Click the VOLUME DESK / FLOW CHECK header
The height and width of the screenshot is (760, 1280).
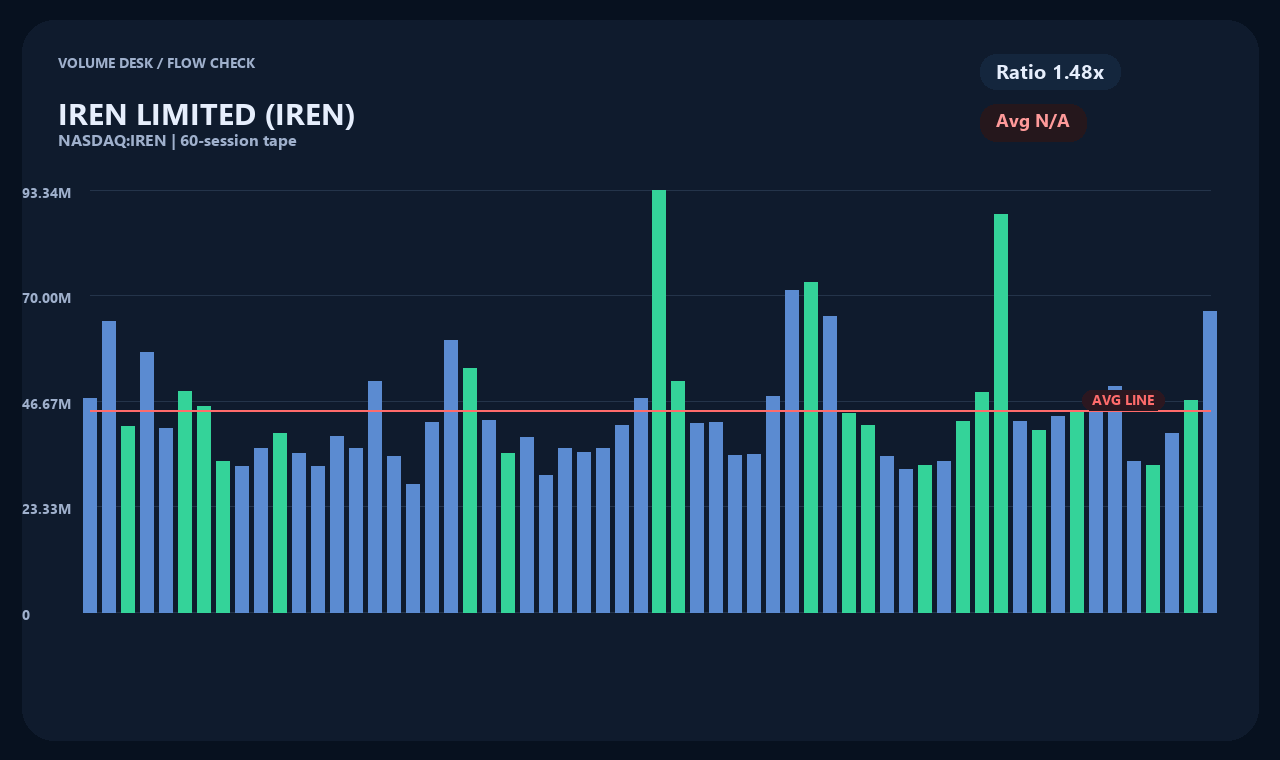(x=156, y=63)
